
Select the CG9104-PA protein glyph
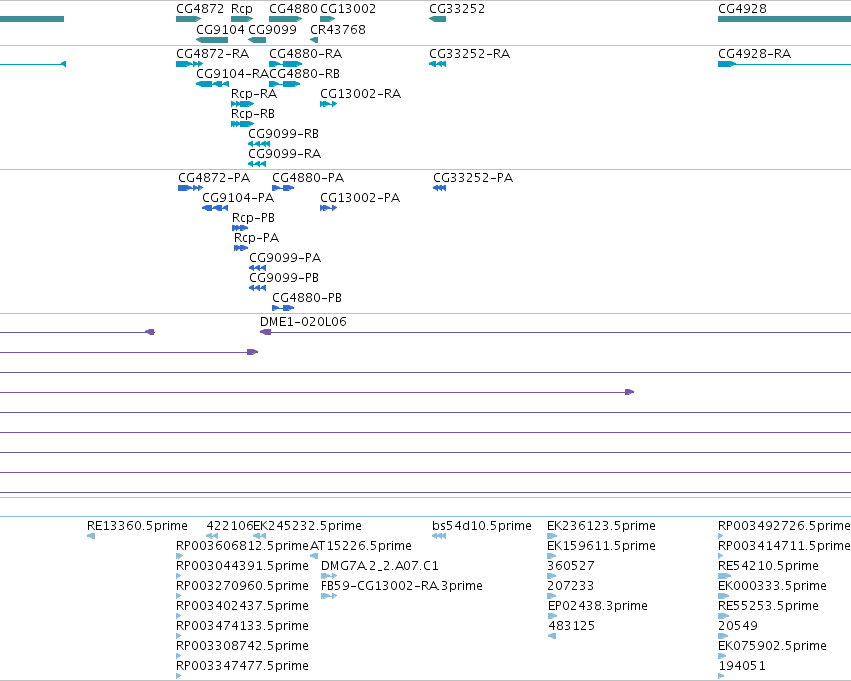[x=215, y=208]
